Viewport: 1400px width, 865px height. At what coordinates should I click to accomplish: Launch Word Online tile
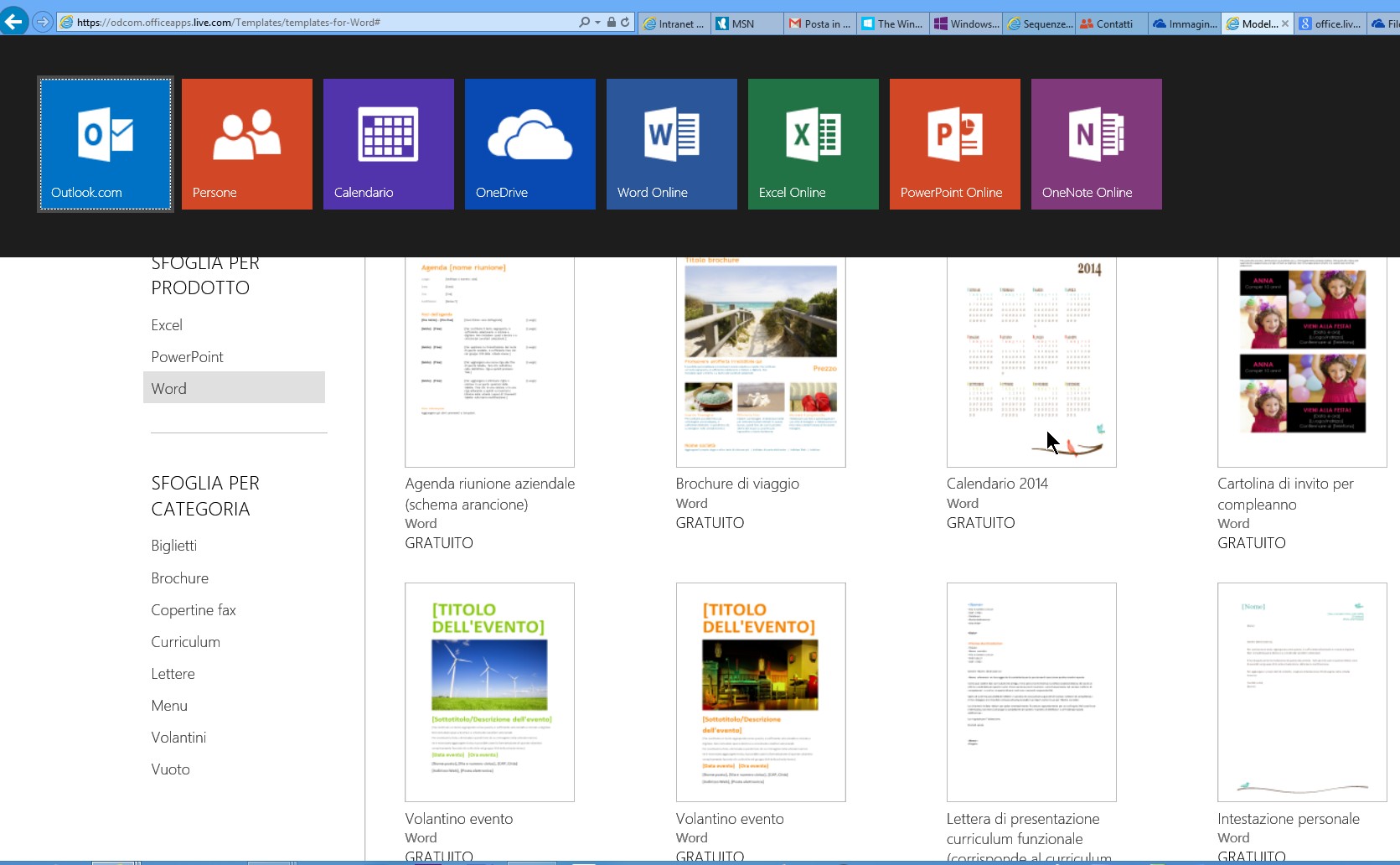tap(672, 144)
